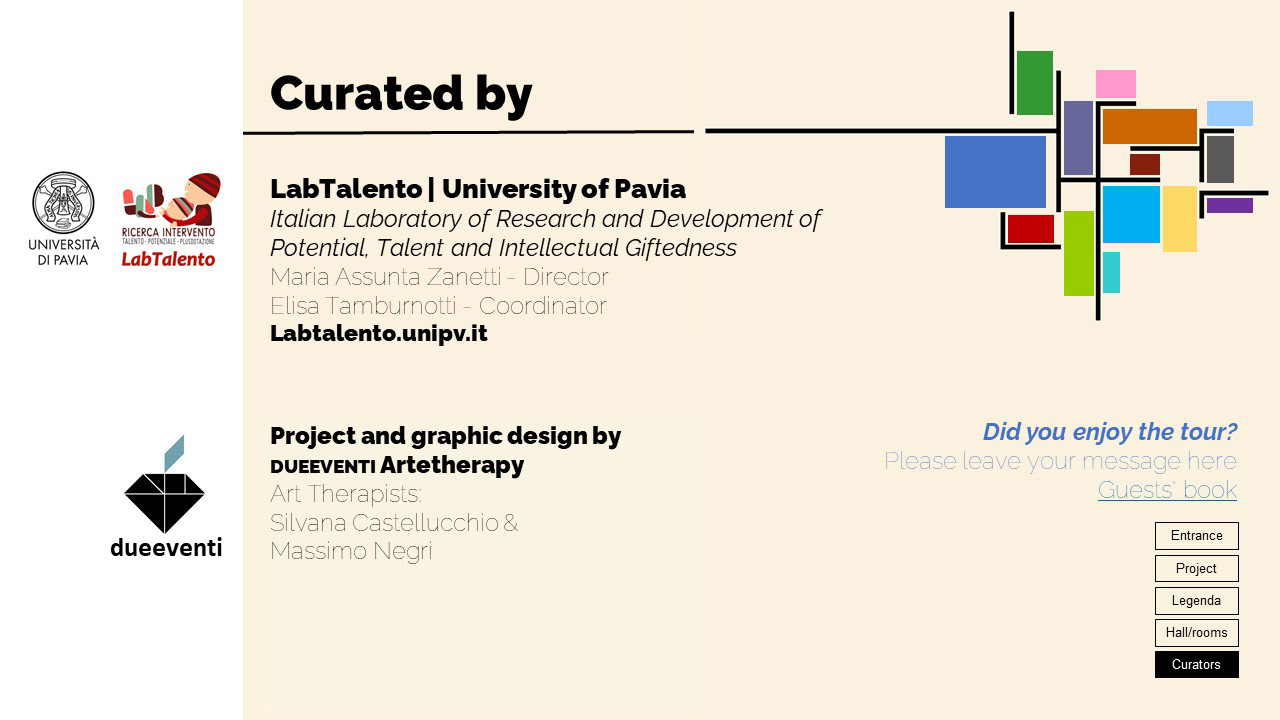Click the small purple bar in artwork
This screenshot has height=720, width=1280.
(1229, 205)
